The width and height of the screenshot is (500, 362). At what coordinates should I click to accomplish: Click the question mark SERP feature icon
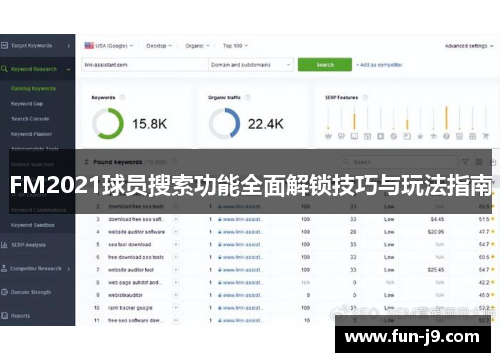pyautogui.click(x=446, y=136)
